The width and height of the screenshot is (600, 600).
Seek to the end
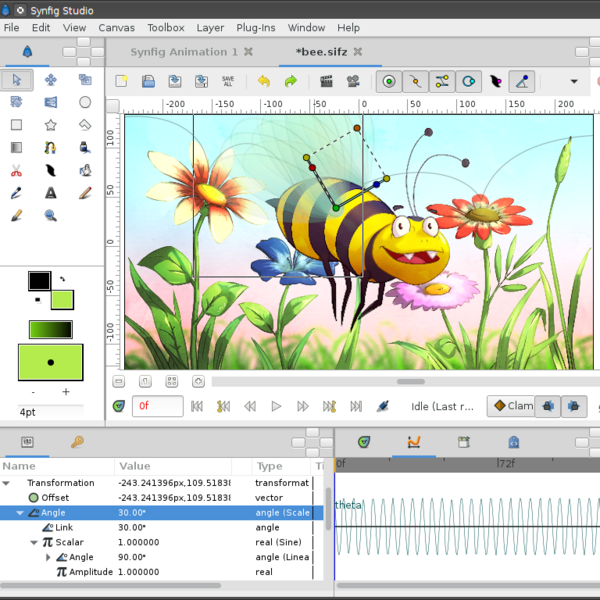click(x=356, y=406)
